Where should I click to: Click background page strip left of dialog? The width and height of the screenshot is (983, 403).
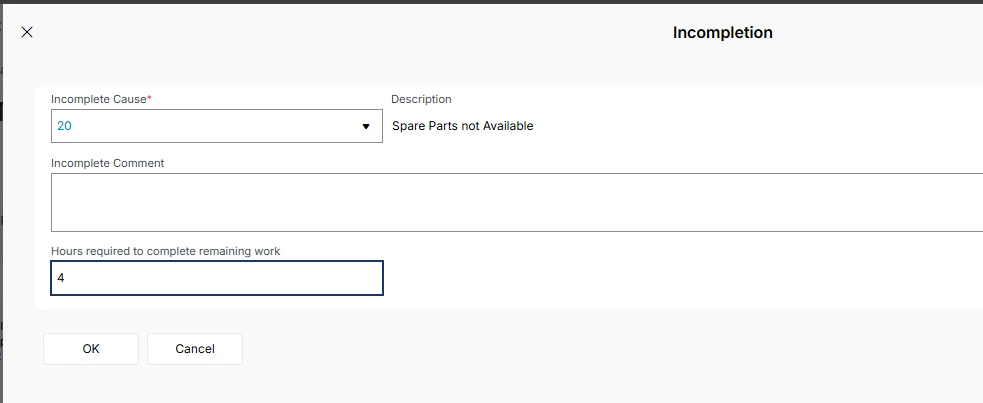click(x=1, y=200)
